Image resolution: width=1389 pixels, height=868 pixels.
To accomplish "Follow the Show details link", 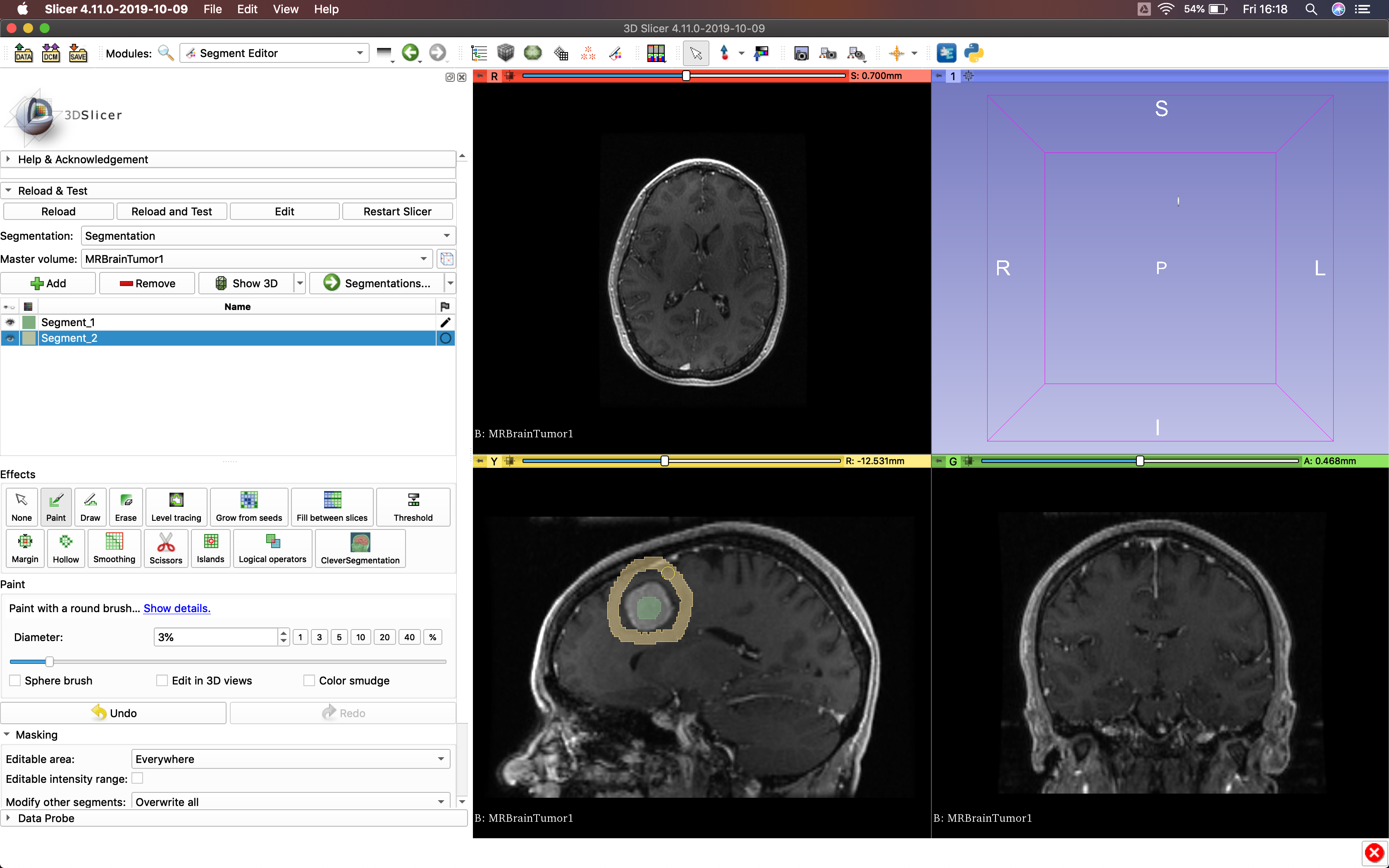I will coord(176,608).
